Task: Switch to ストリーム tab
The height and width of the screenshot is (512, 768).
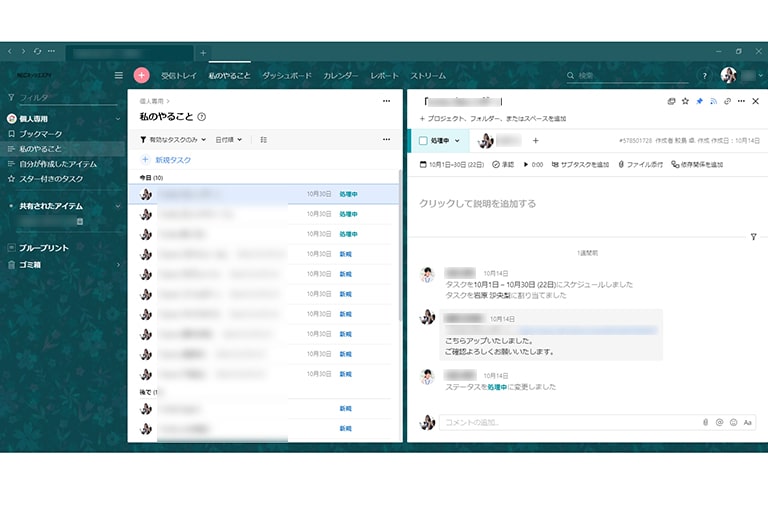Action: (428, 75)
